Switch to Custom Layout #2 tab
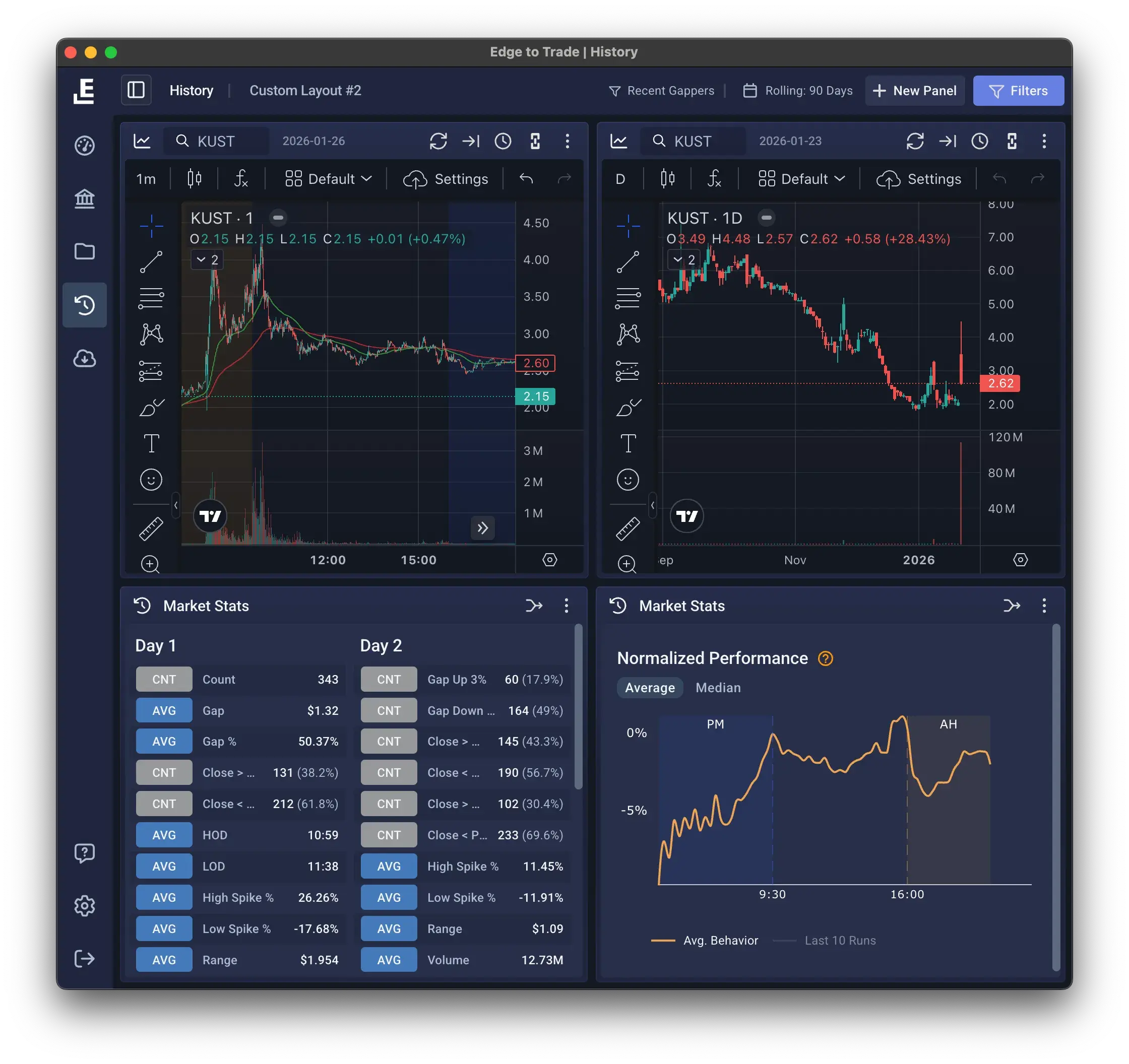Screen dimensions: 1129x1064 click(x=305, y=90)
